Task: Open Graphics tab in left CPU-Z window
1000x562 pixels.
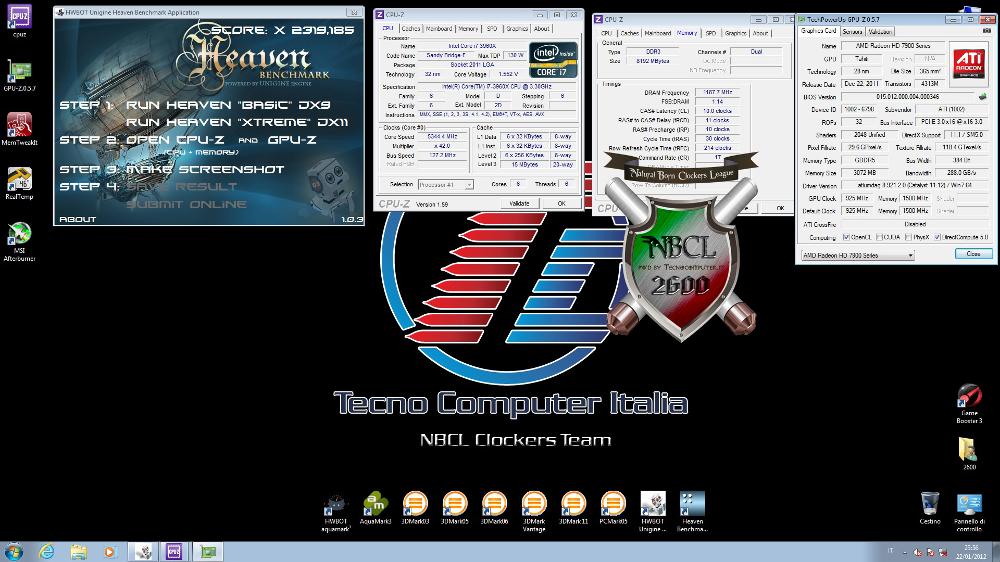Action: 517,29
